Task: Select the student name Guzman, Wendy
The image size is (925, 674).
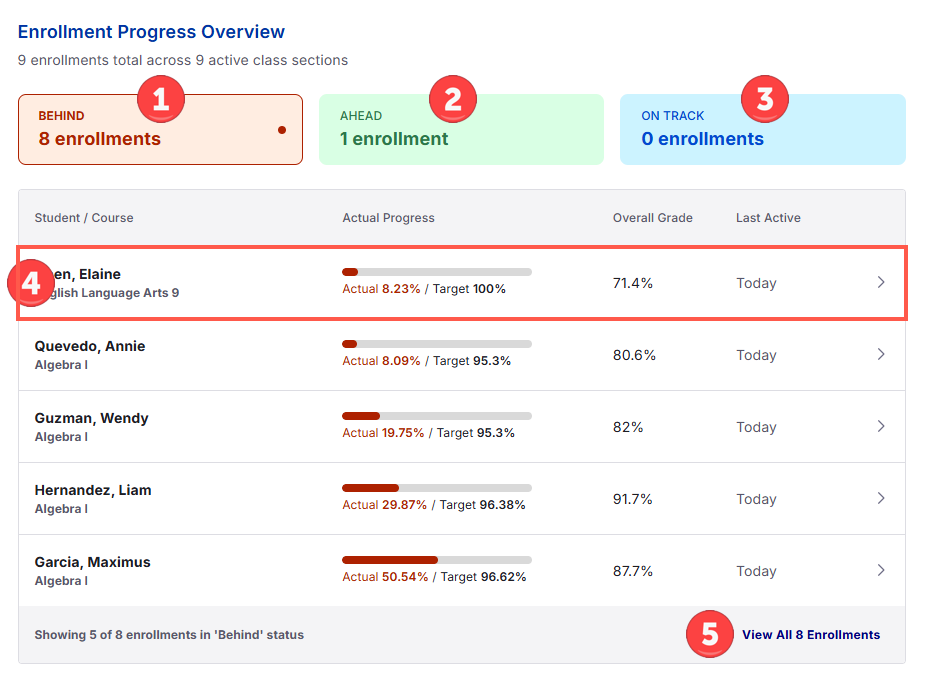Action: pos(91,418)
